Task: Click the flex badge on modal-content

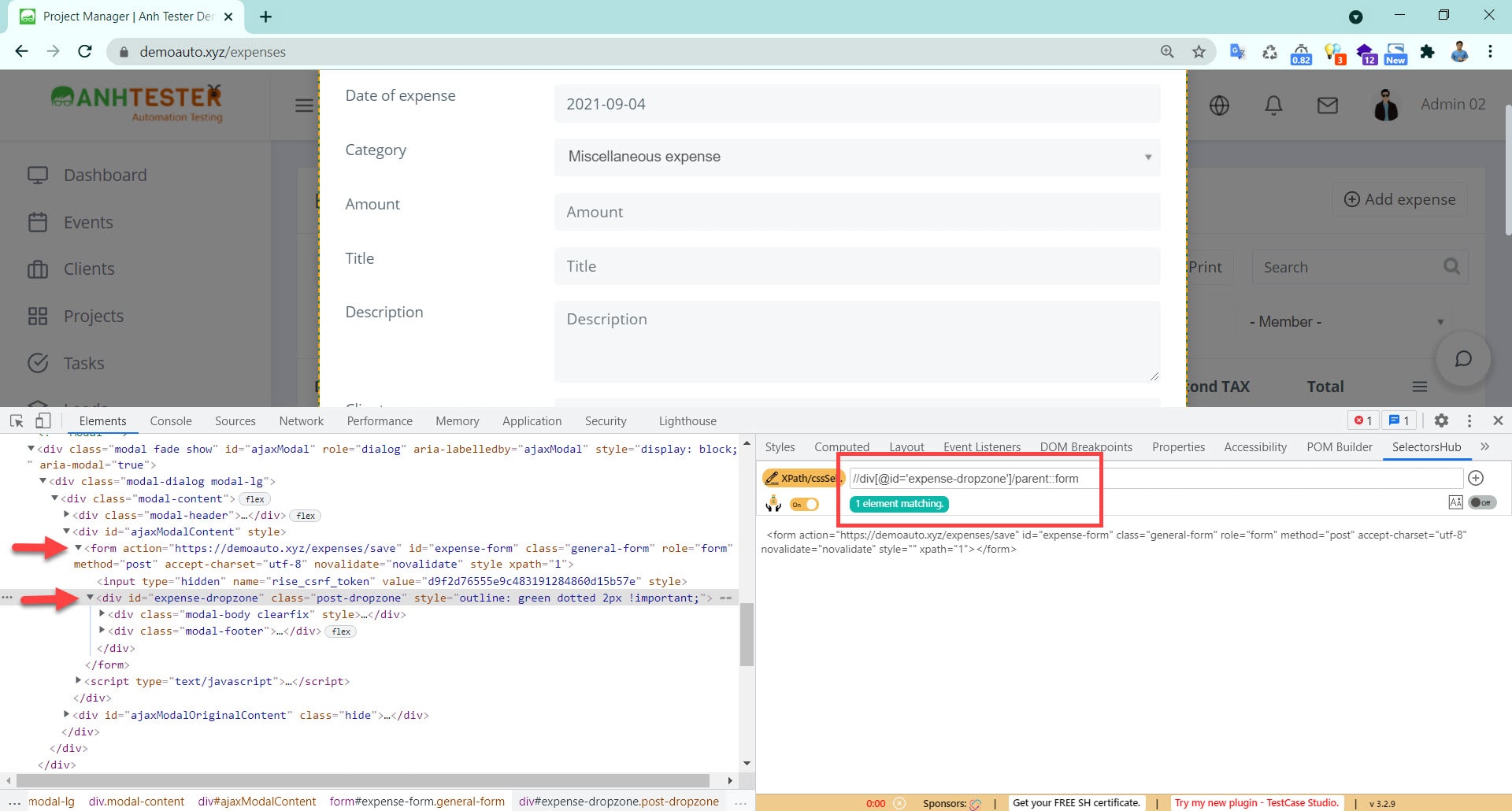Action: click(254, 499)
